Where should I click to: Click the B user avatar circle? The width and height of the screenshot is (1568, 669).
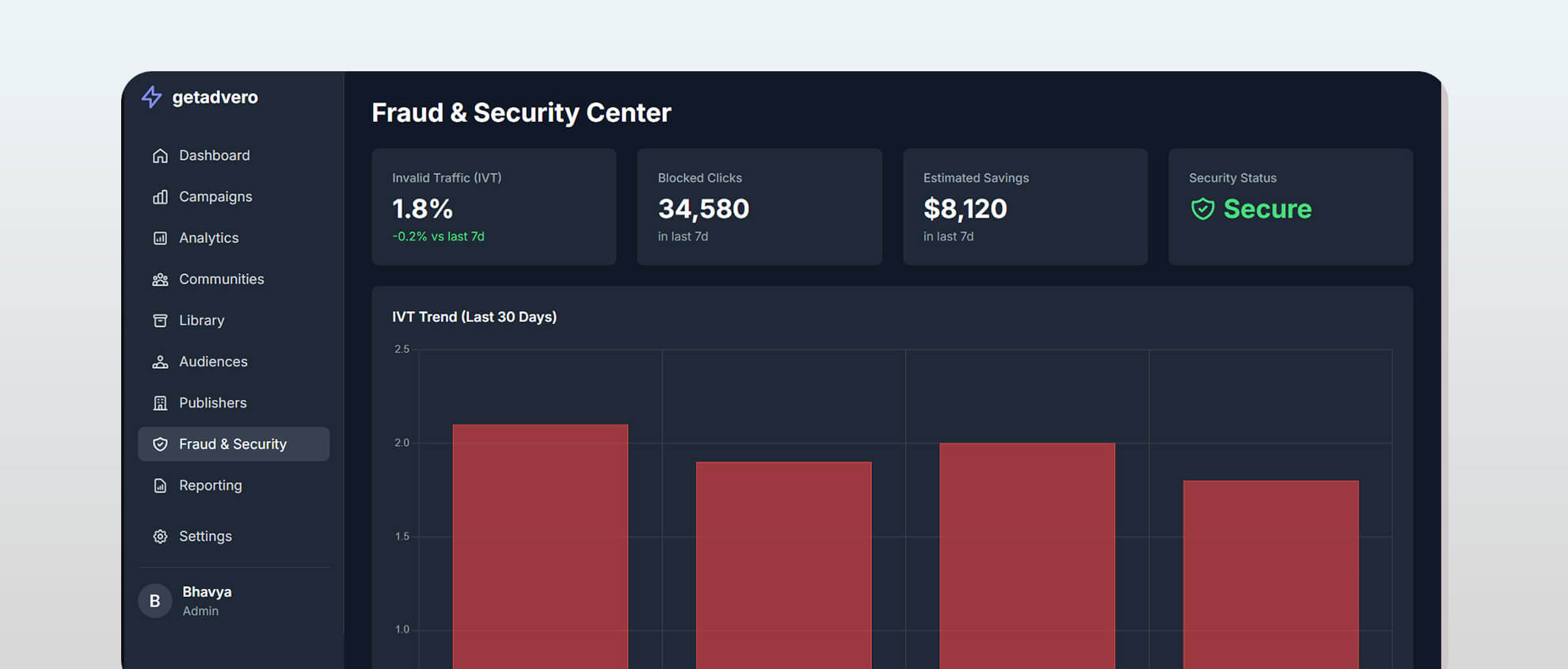coord(155,601)
